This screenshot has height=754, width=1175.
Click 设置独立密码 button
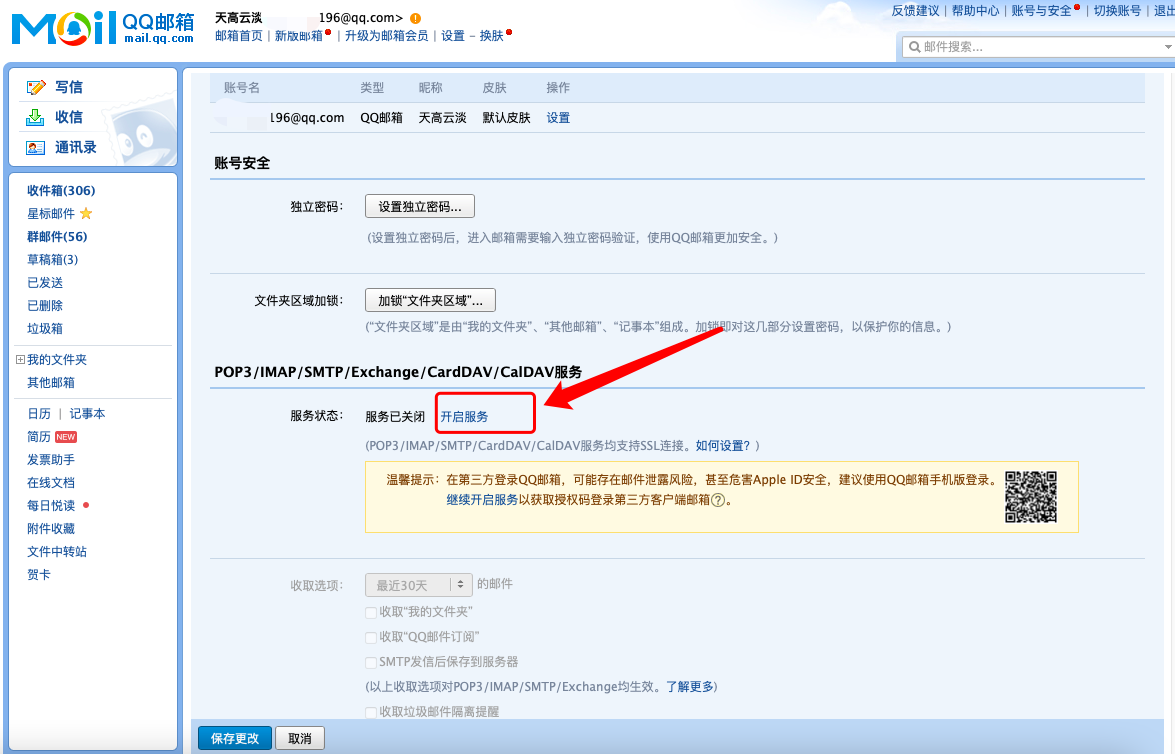point(420,207)
